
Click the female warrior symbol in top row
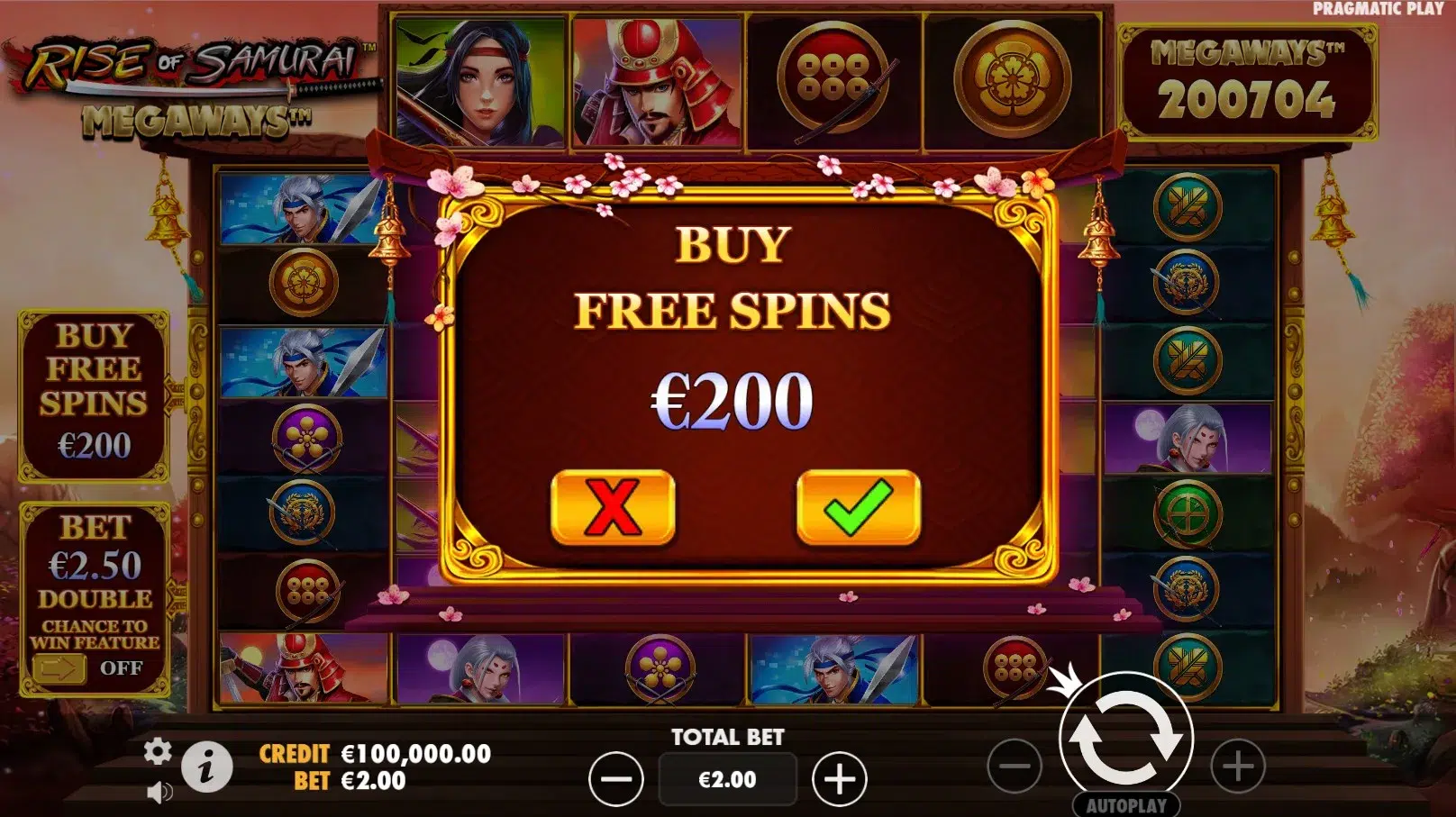480,83
